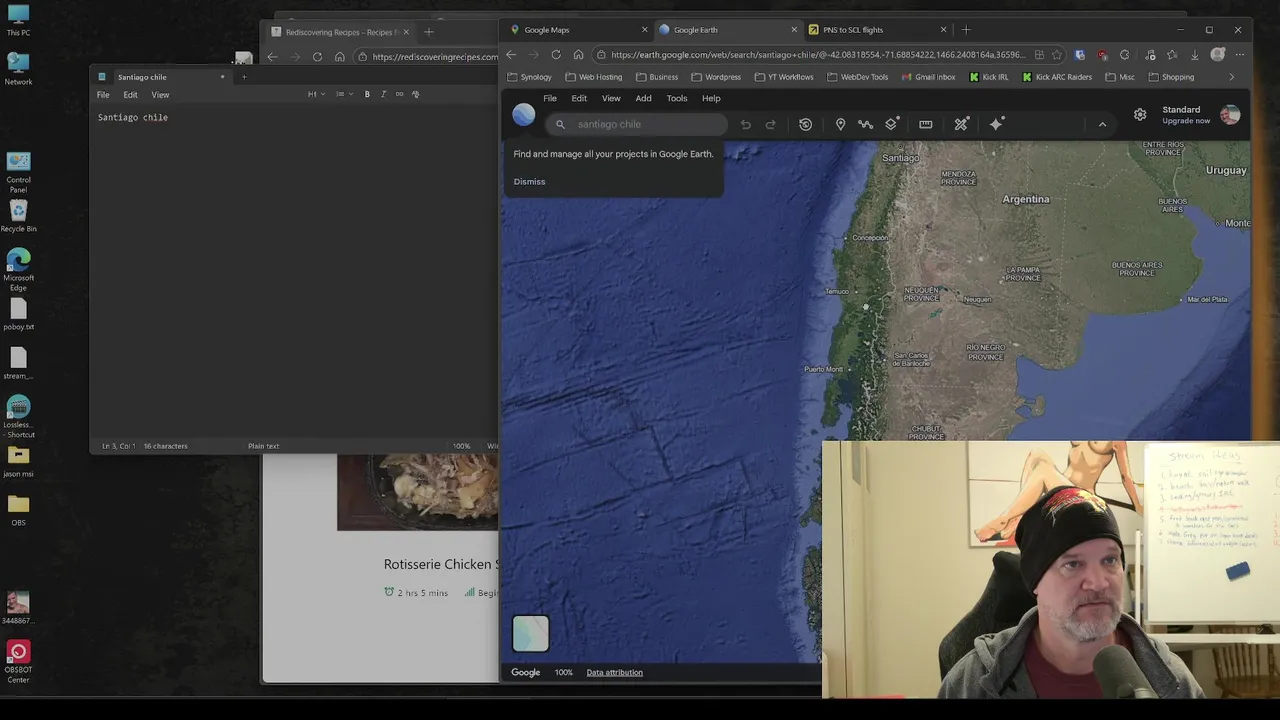
Task: Collapse the Earth toolbar with up chevron
Action: coord(1102,125)
